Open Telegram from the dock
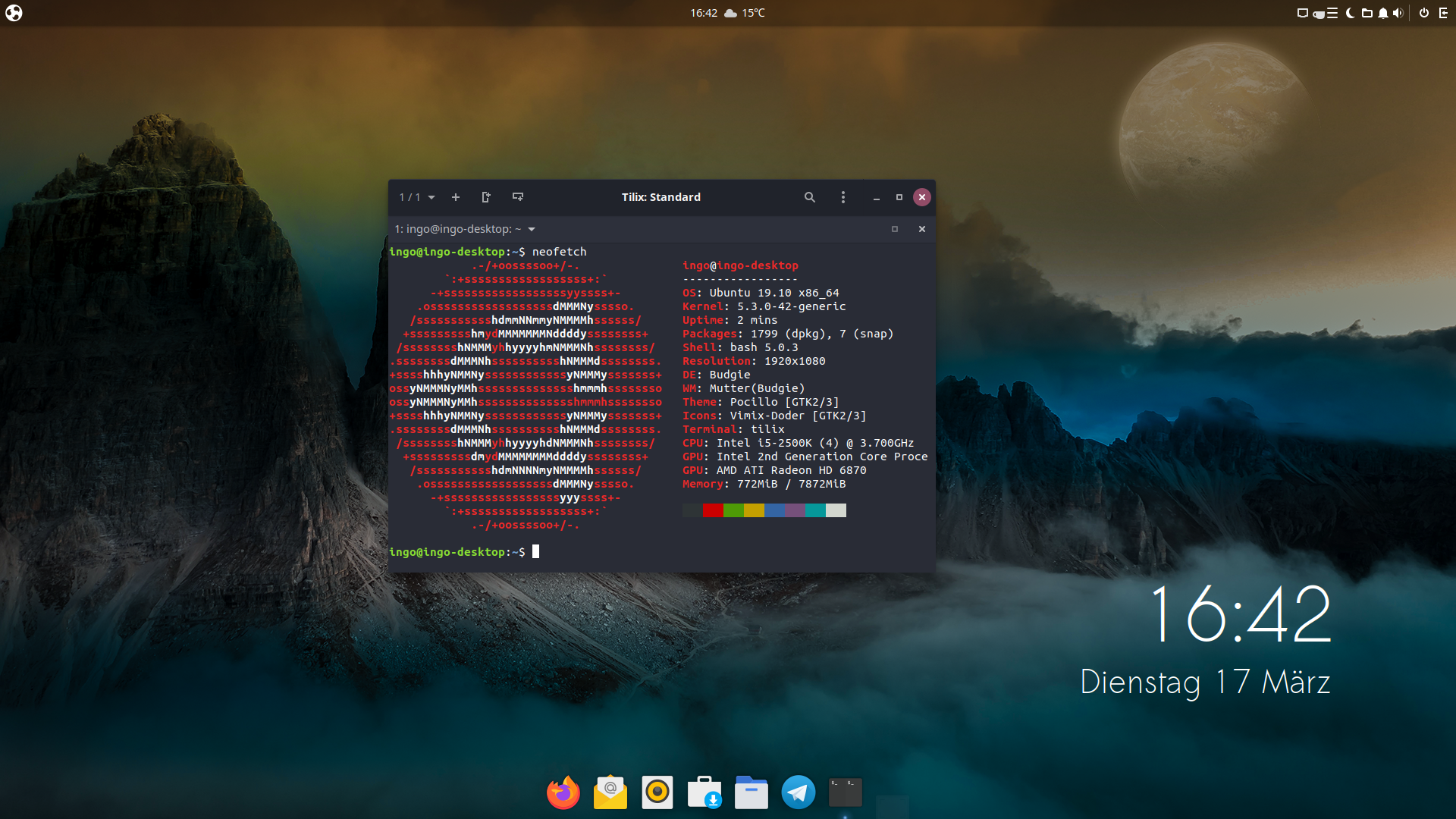The width and height of the screenshot is (1456, 819). point(798,793)
